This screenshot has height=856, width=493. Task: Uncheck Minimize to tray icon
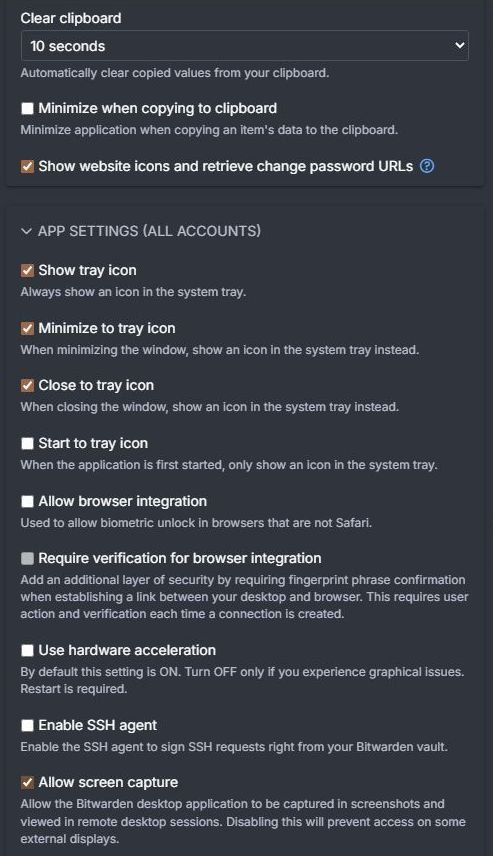[x=27, y=328]
